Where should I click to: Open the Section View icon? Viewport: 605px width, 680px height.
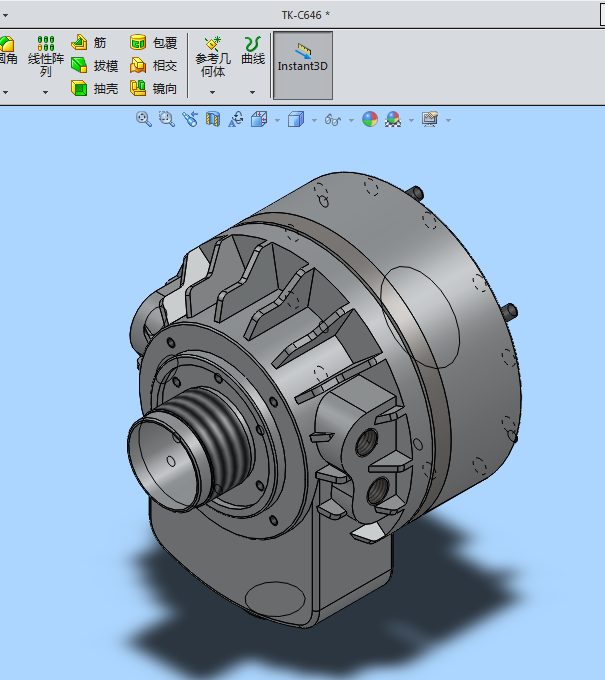coord(213,119)
